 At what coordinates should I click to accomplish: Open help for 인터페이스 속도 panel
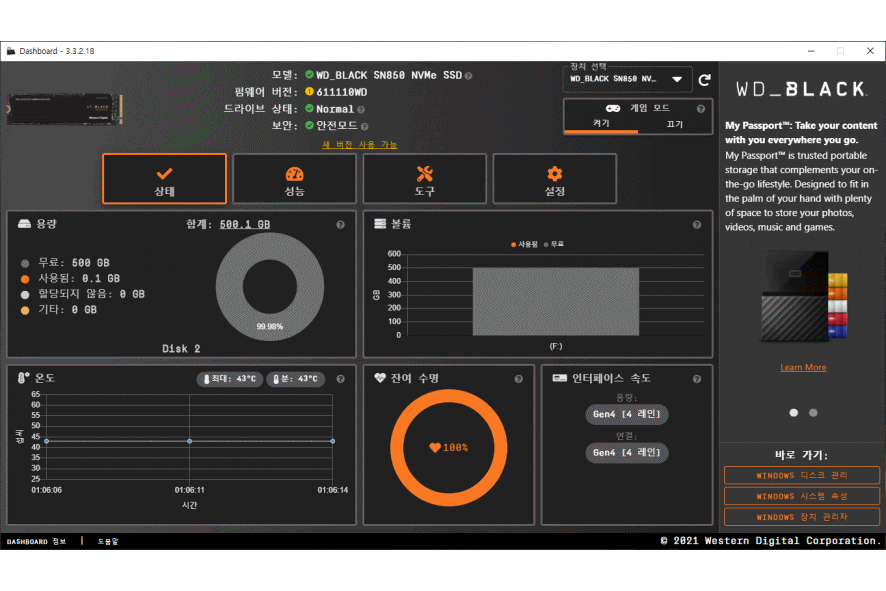click(697, 379)
